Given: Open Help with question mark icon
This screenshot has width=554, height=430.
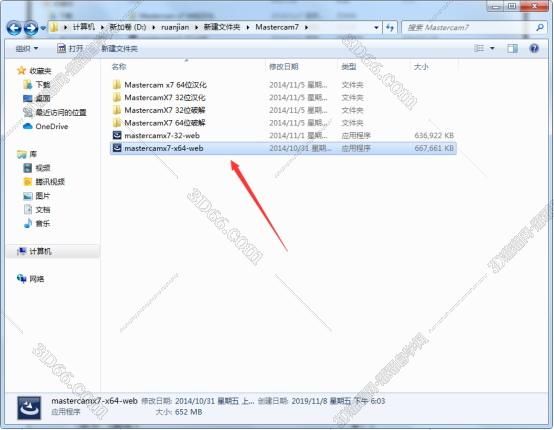Looking at the screenshot, I should [x=534, y=48].
